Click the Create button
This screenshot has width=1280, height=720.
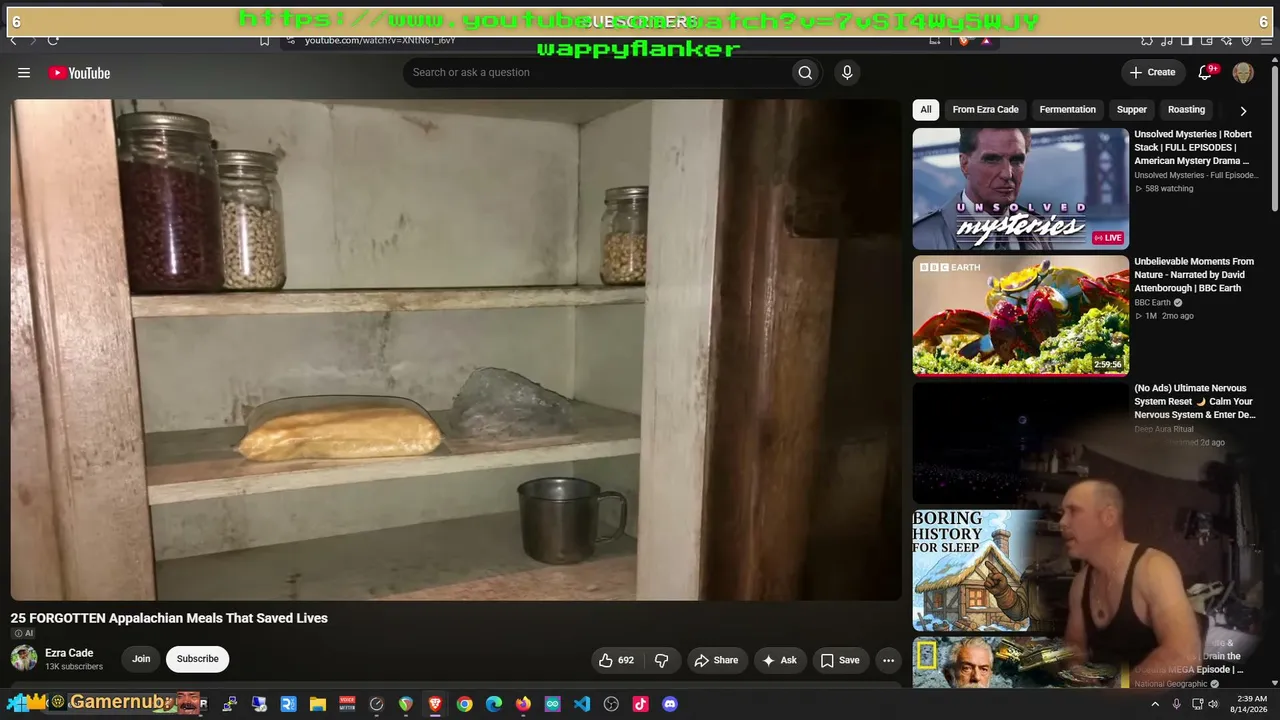(x=1152, y=72)
